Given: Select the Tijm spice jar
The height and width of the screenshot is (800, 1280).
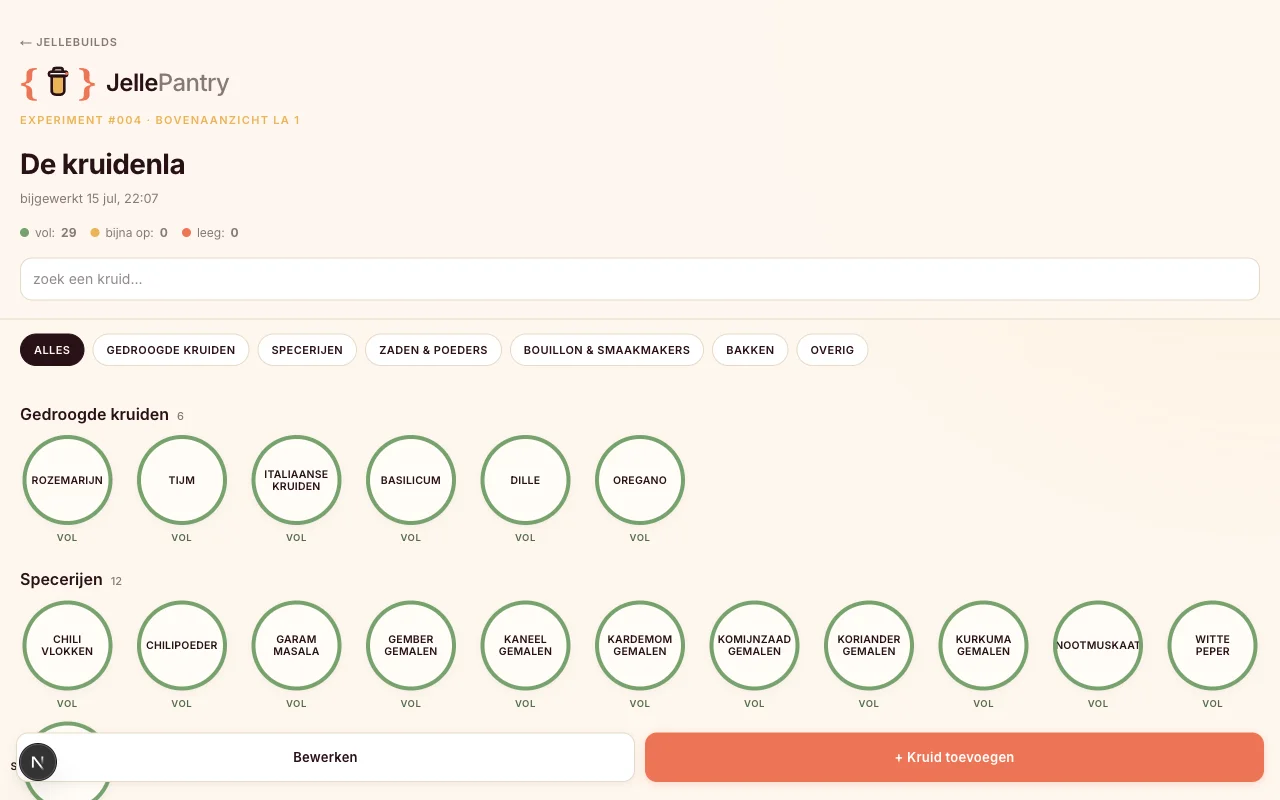Looking at the screenshot, I should point(182,480).
